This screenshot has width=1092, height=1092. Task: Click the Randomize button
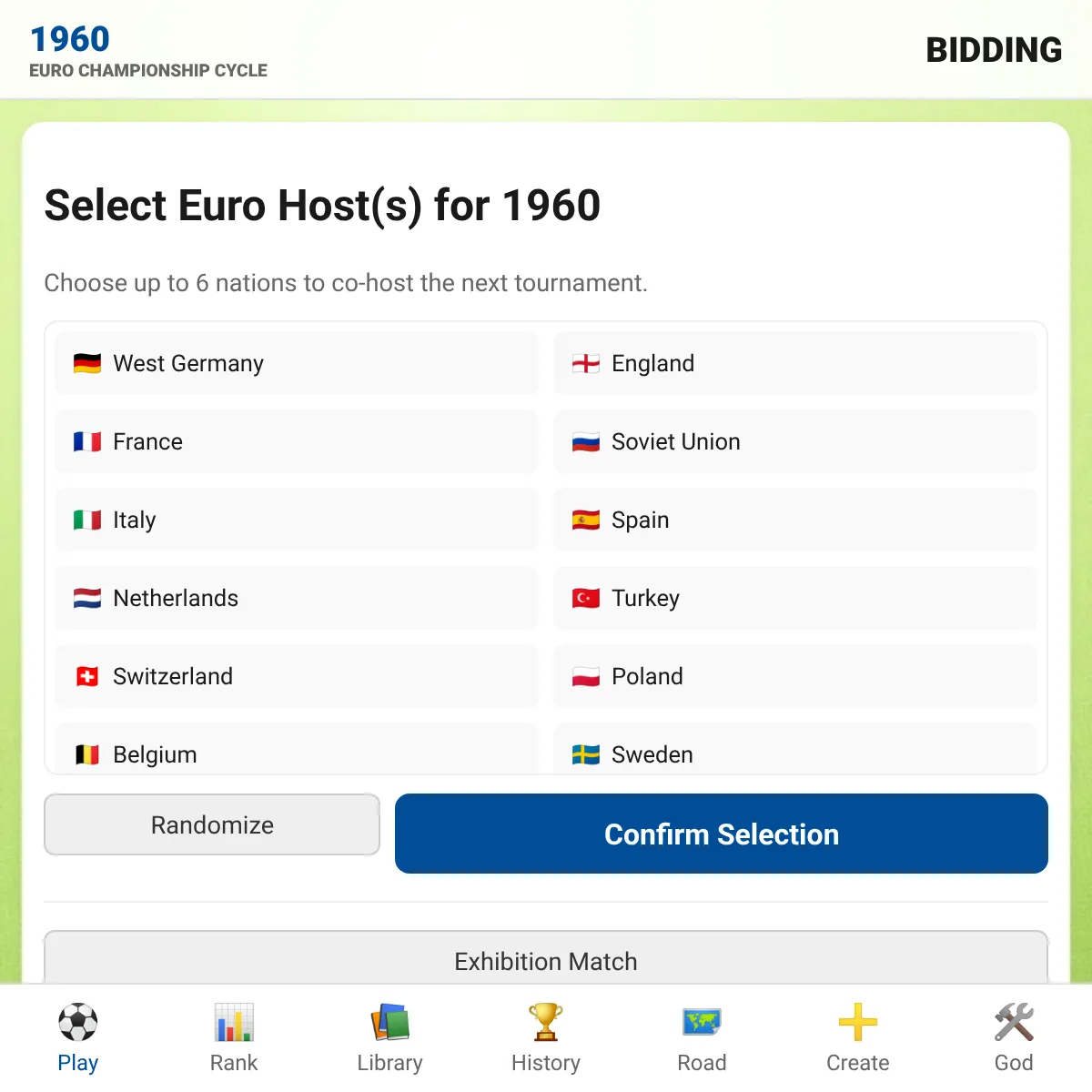[x=212, y=824]
